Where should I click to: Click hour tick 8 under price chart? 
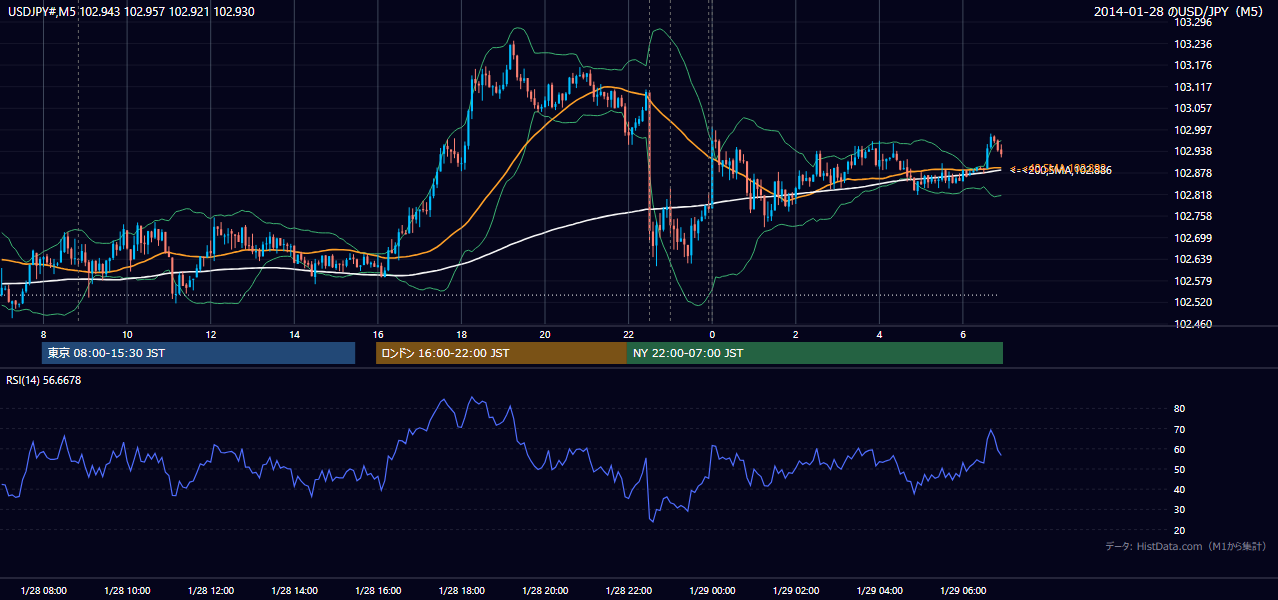pyautogui.click(x=43, y=334)
